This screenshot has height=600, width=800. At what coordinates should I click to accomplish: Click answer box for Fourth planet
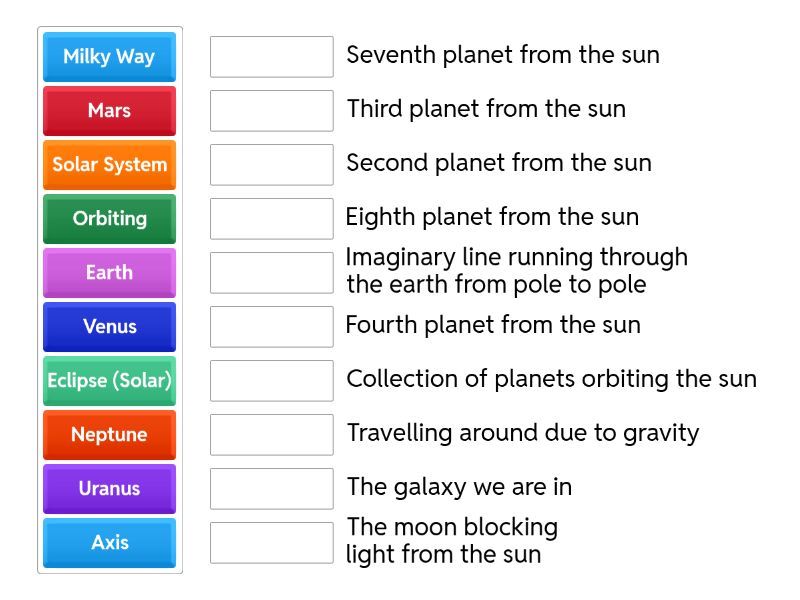pos(271,326)
